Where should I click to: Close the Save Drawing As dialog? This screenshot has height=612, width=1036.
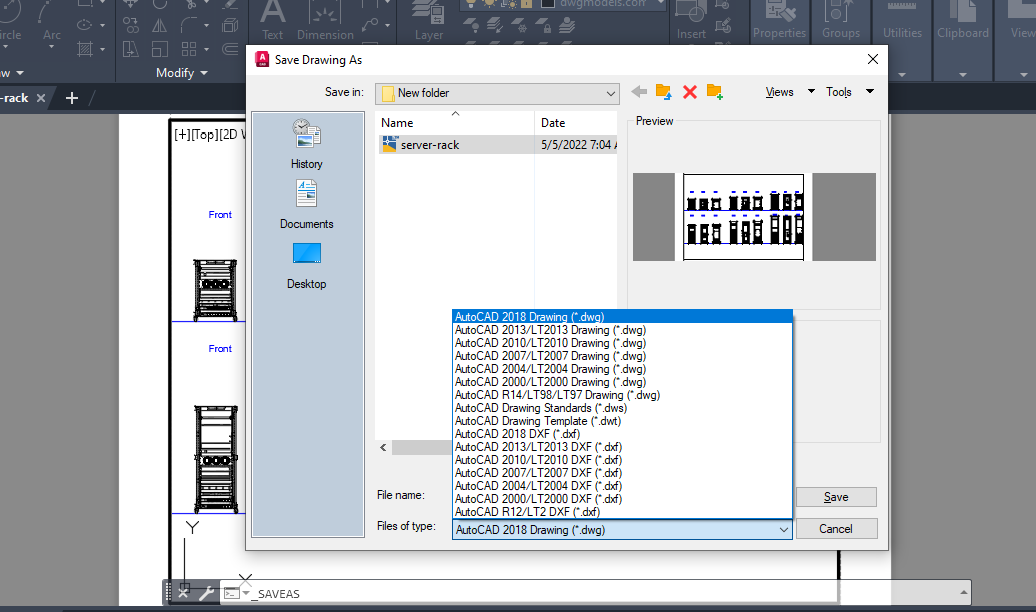point(873,59)
